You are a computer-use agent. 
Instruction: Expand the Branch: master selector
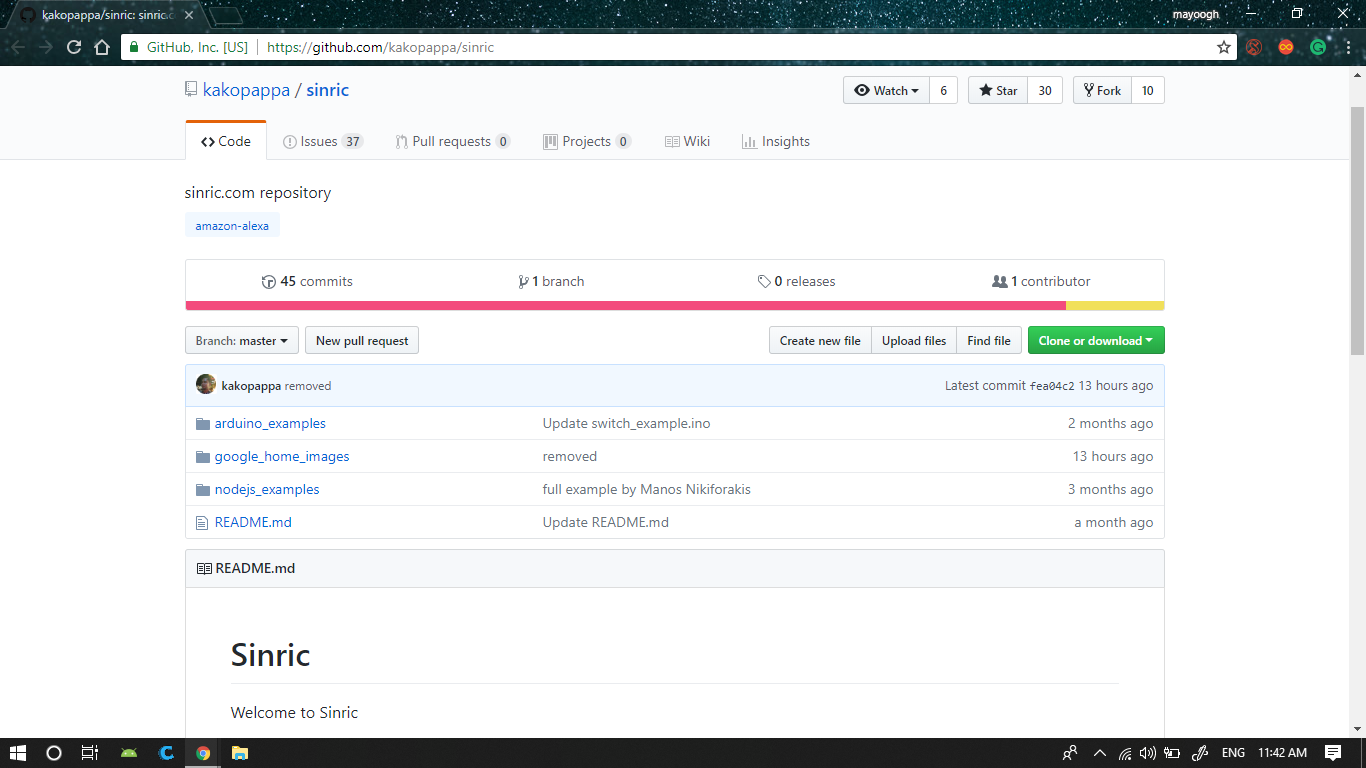tap(241, 341)
